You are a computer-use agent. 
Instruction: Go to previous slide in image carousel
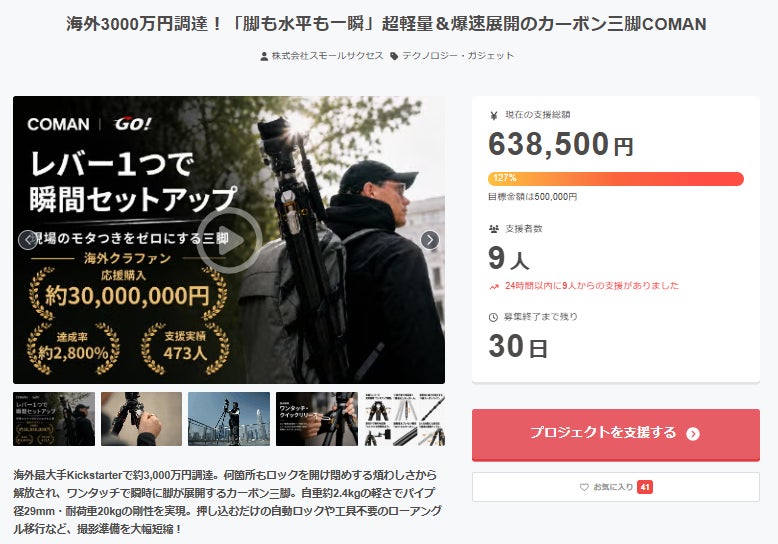pyautogui.click(x=27, y=240)
